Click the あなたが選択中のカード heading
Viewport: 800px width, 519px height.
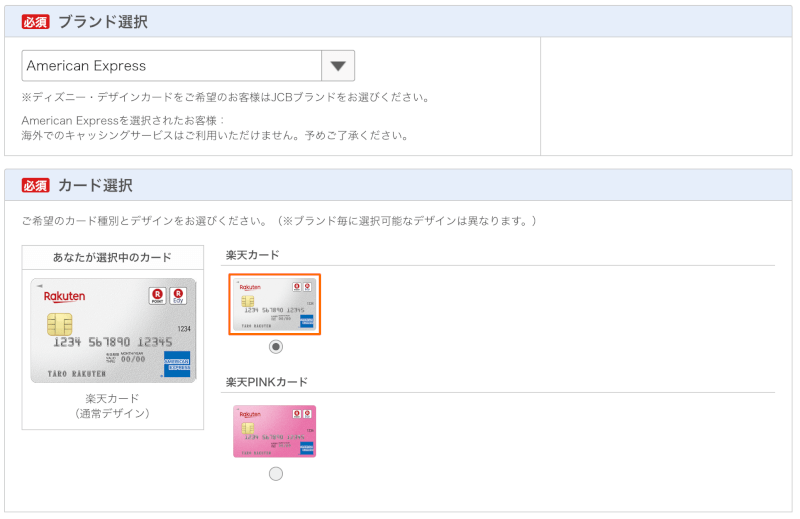pyautogui.click(x=112, y=257)
